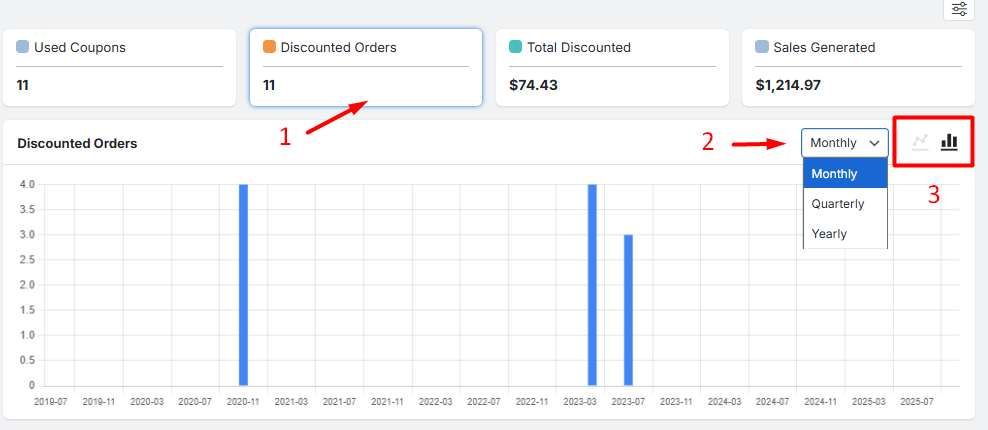This screenshot has width=988, height=430.
Task: Click the dropdown chevron arrow
Action: click(x=874, y=143)
